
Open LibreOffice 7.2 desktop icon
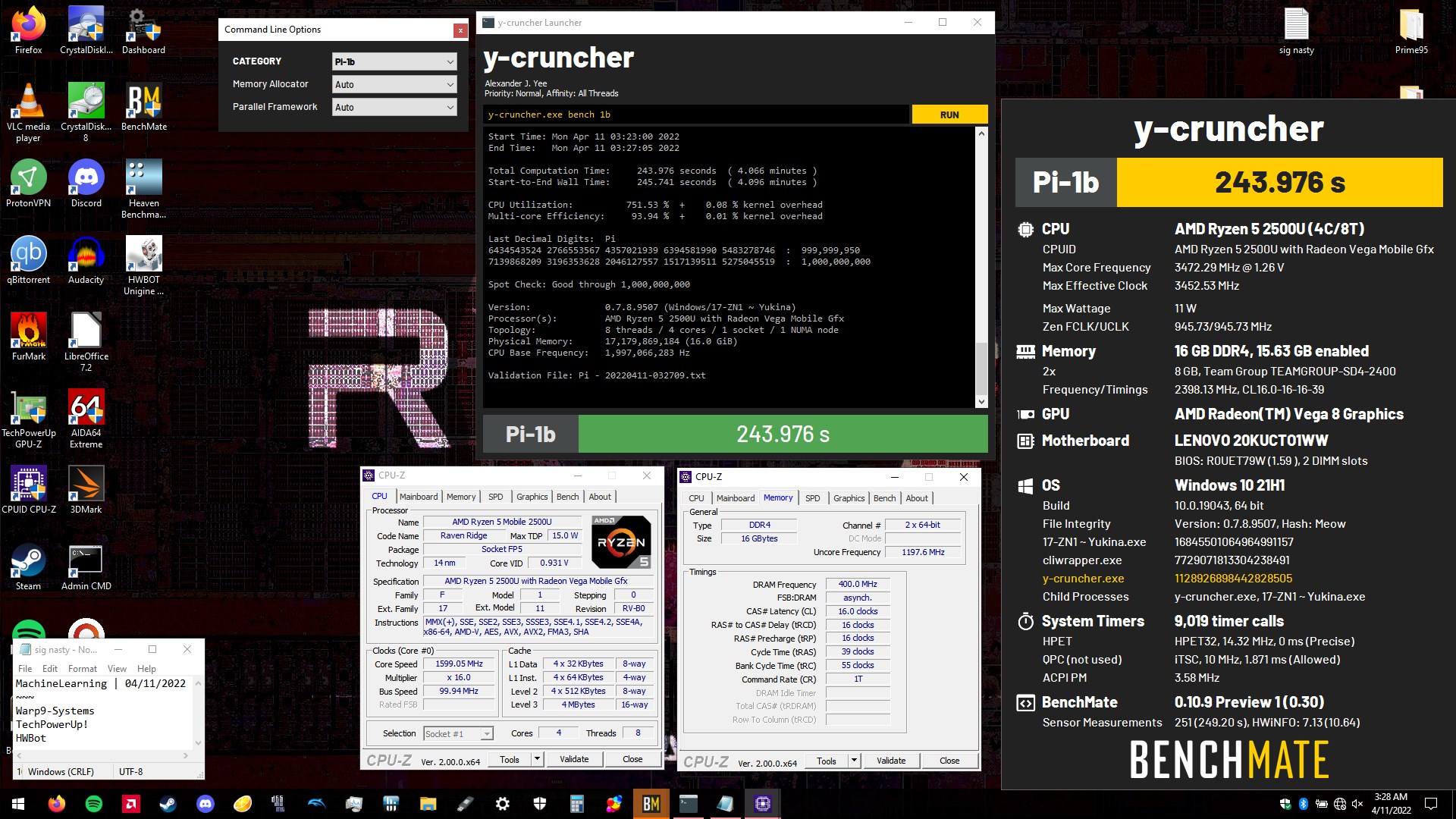tap(86, 342)
